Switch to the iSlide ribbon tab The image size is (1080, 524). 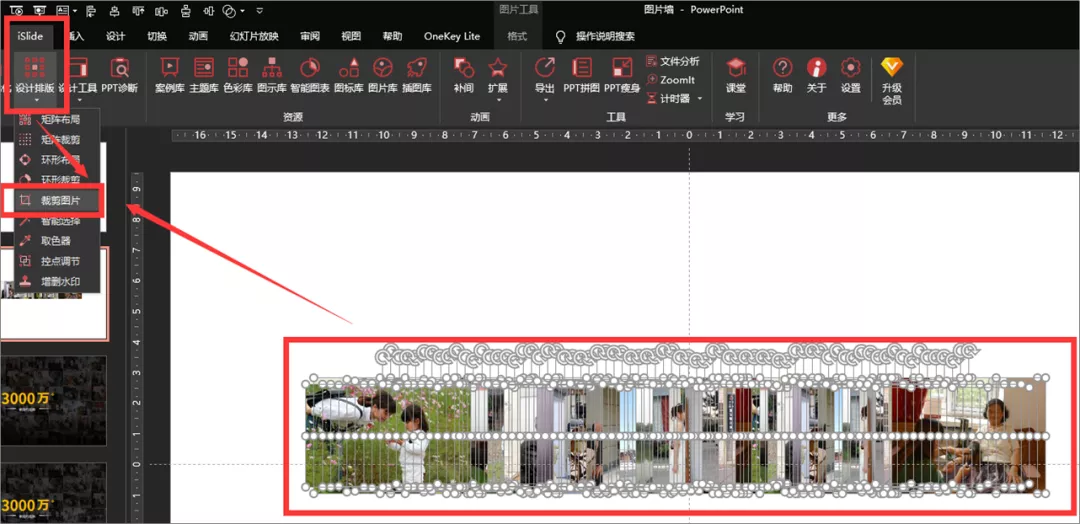click(30, 36)
